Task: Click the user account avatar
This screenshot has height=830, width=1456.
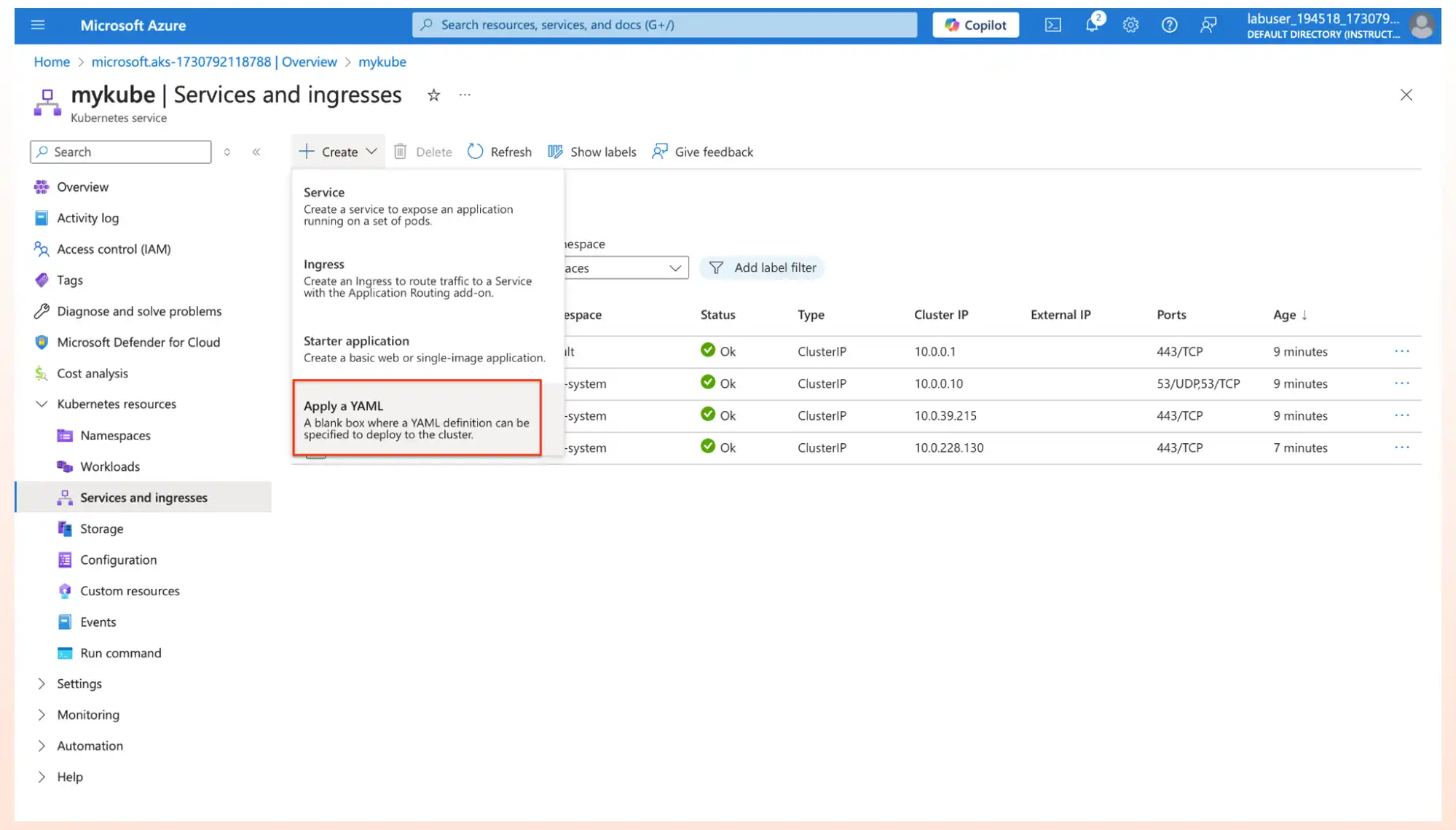Action: [1421, 26]
